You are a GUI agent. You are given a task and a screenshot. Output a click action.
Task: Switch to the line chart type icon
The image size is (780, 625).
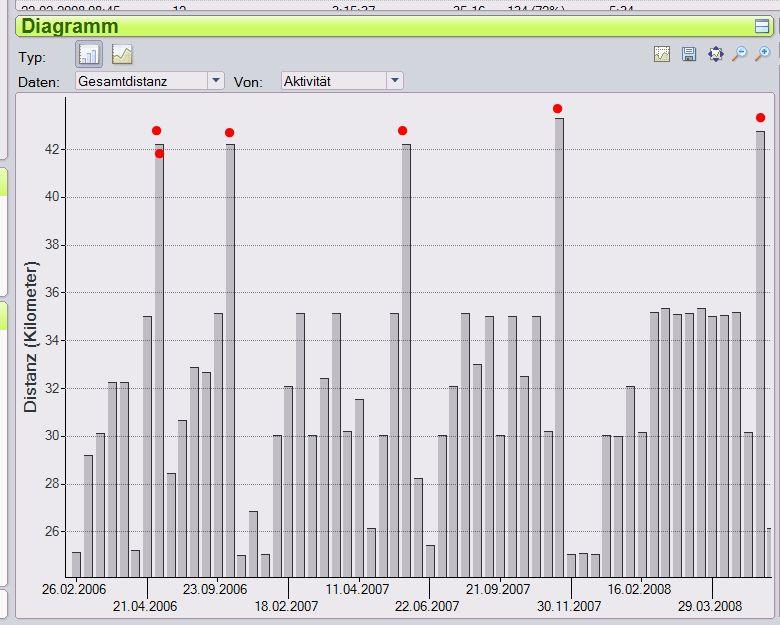pyautogui.click(x=122, y=54)
